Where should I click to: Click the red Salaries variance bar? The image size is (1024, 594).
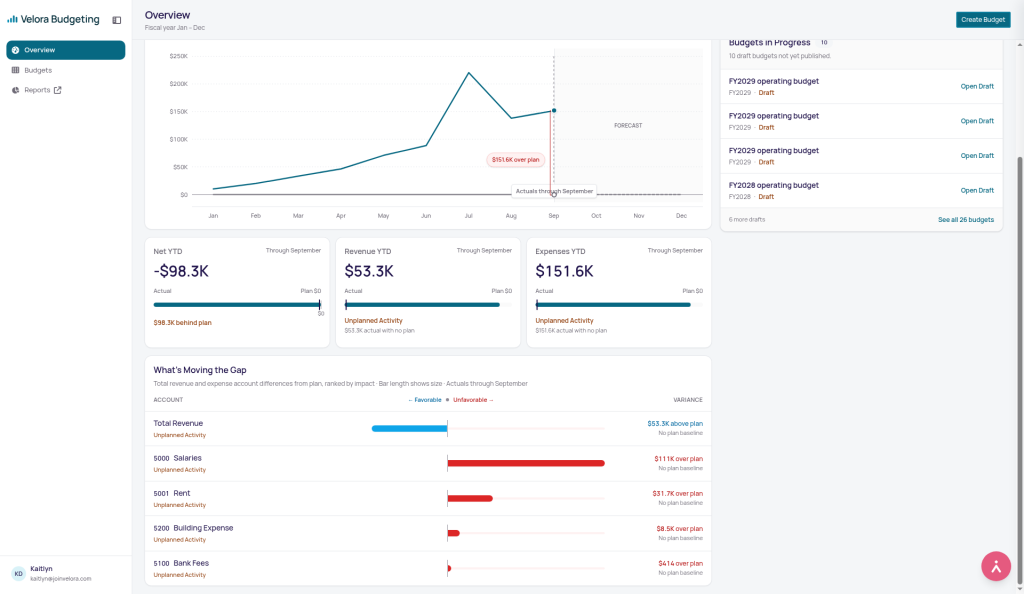526,463
